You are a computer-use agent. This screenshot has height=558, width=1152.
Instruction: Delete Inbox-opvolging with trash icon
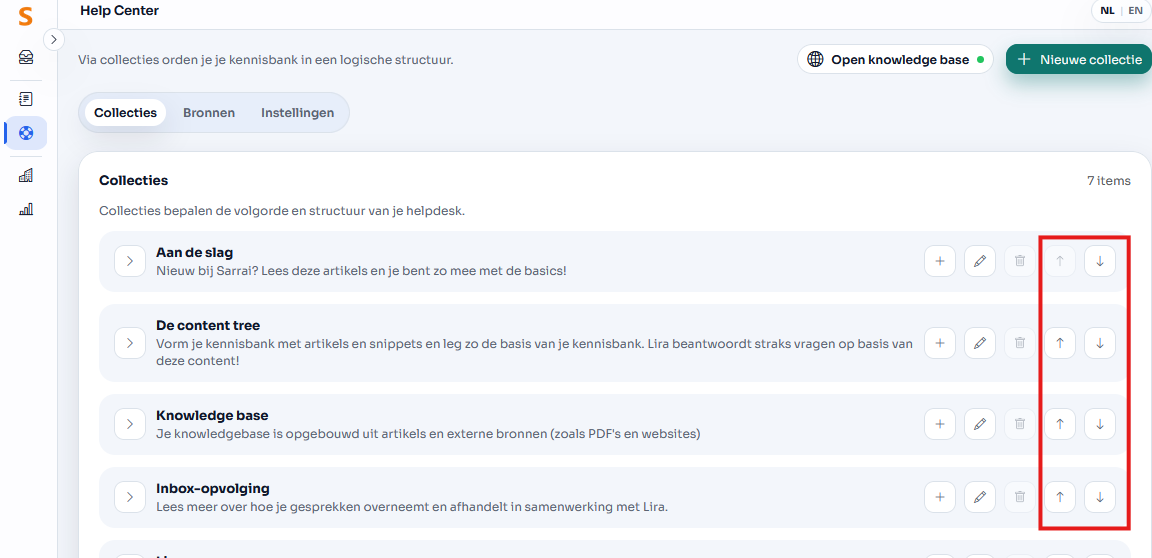(x=1020, y=497)
